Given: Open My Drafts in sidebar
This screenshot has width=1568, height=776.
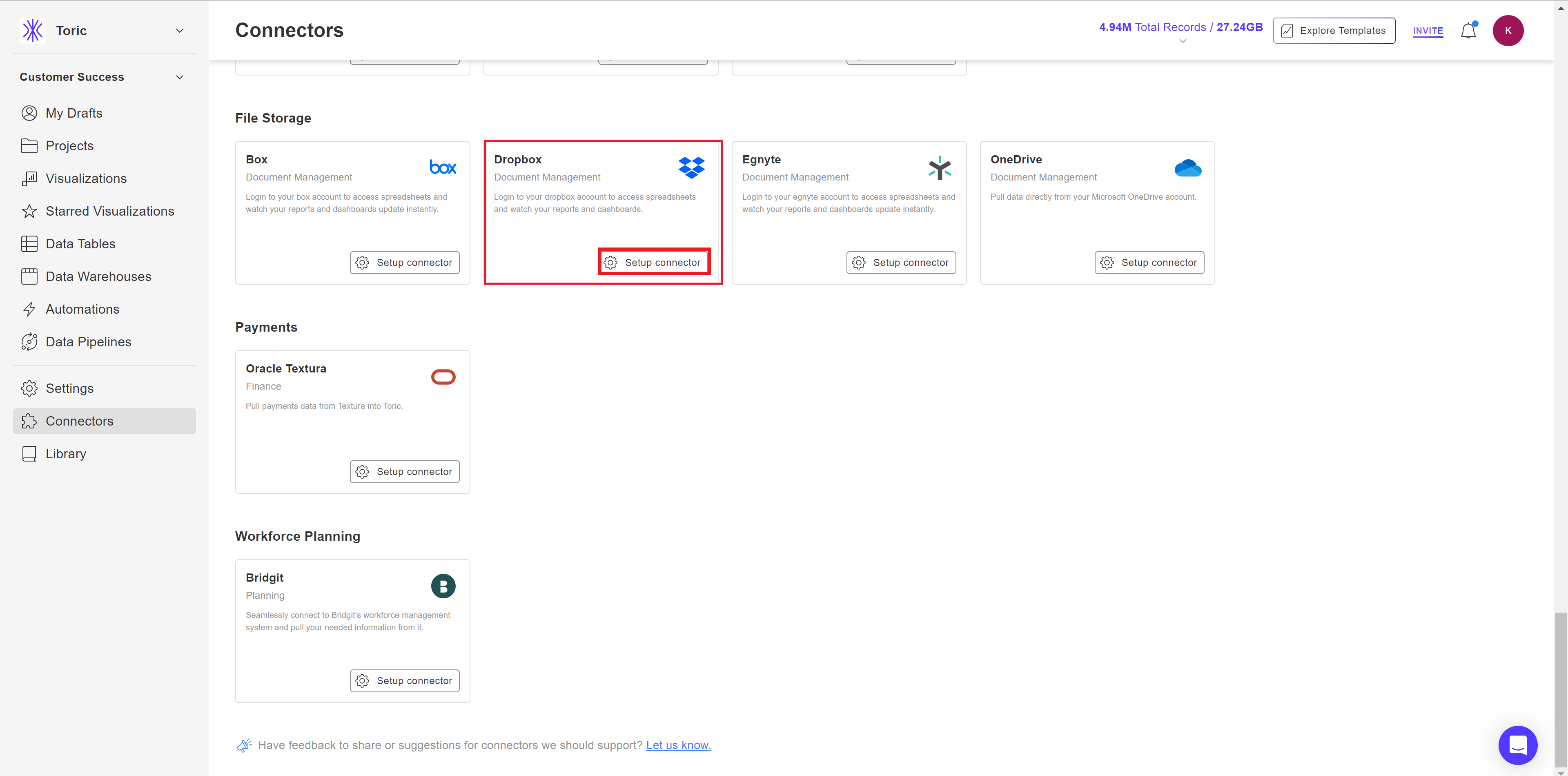Looking at the screenshot, I should [x=104, y=113].
